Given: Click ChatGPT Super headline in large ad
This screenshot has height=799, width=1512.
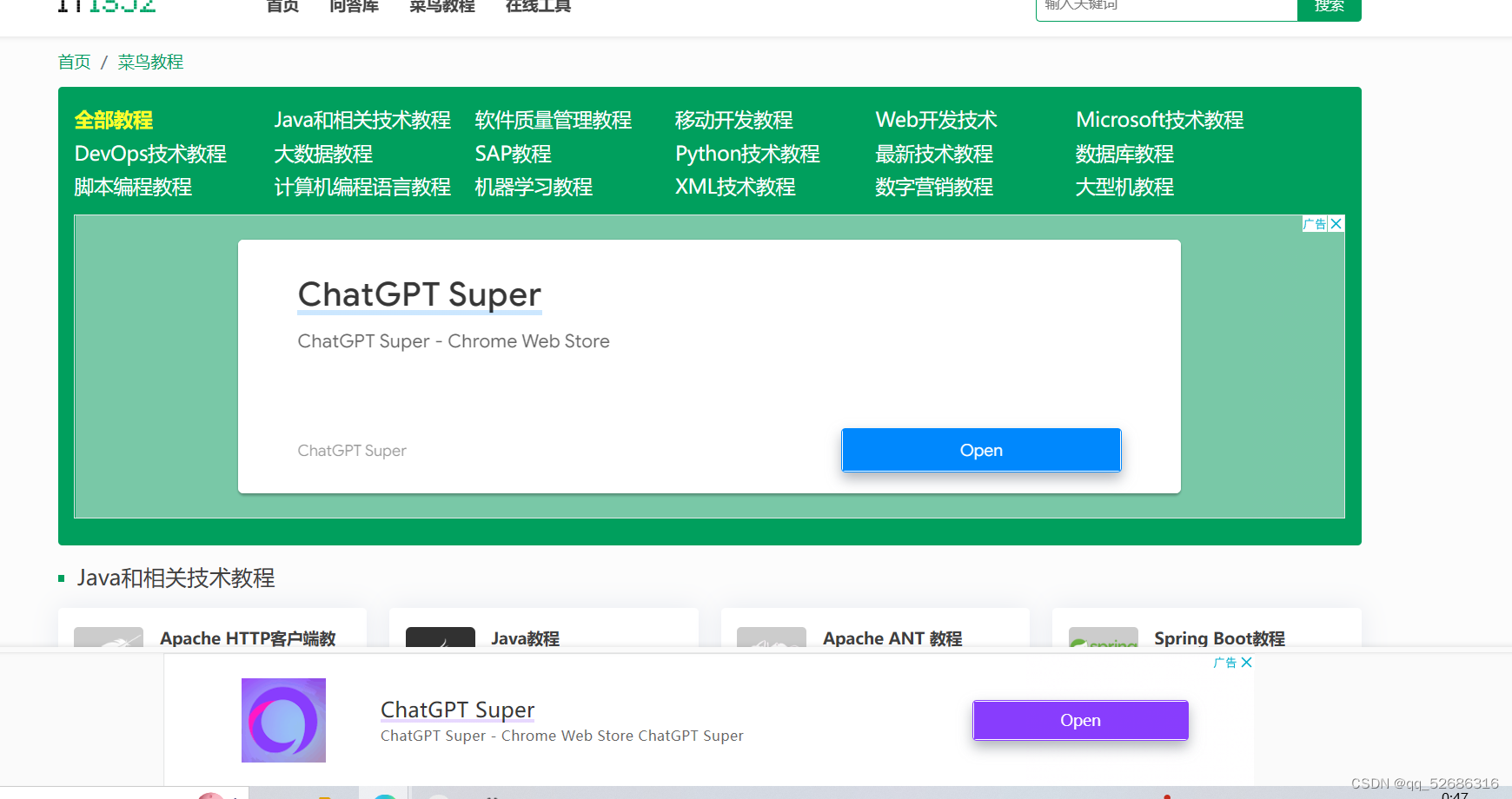Looking at the screenshot, I should click(419, 294).
